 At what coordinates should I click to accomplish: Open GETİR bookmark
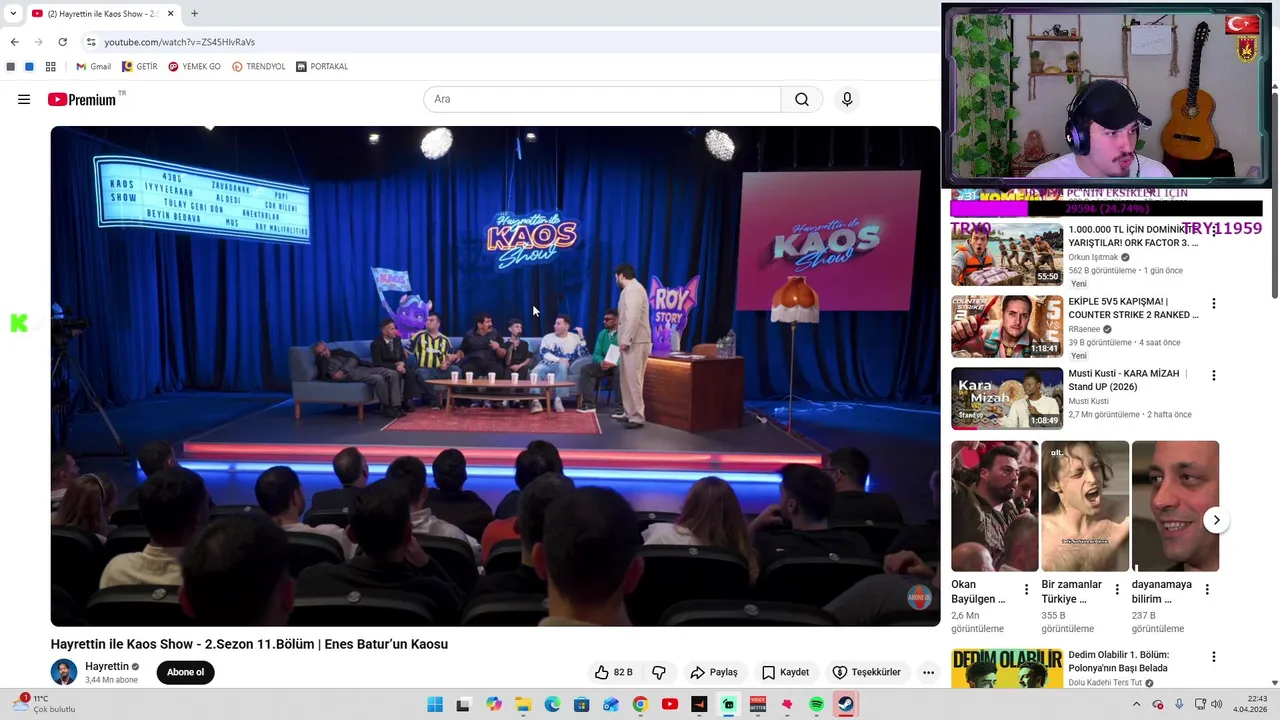click(140, 67)
